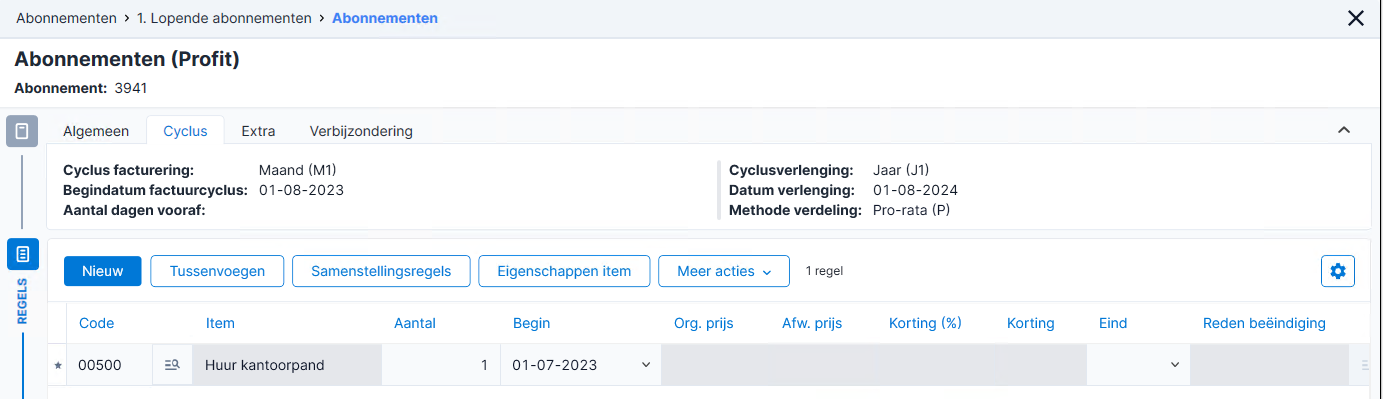The image size is (1383, 399).
Task: Select the row marker star for line 00500
Action: click(x=57, y=366)
